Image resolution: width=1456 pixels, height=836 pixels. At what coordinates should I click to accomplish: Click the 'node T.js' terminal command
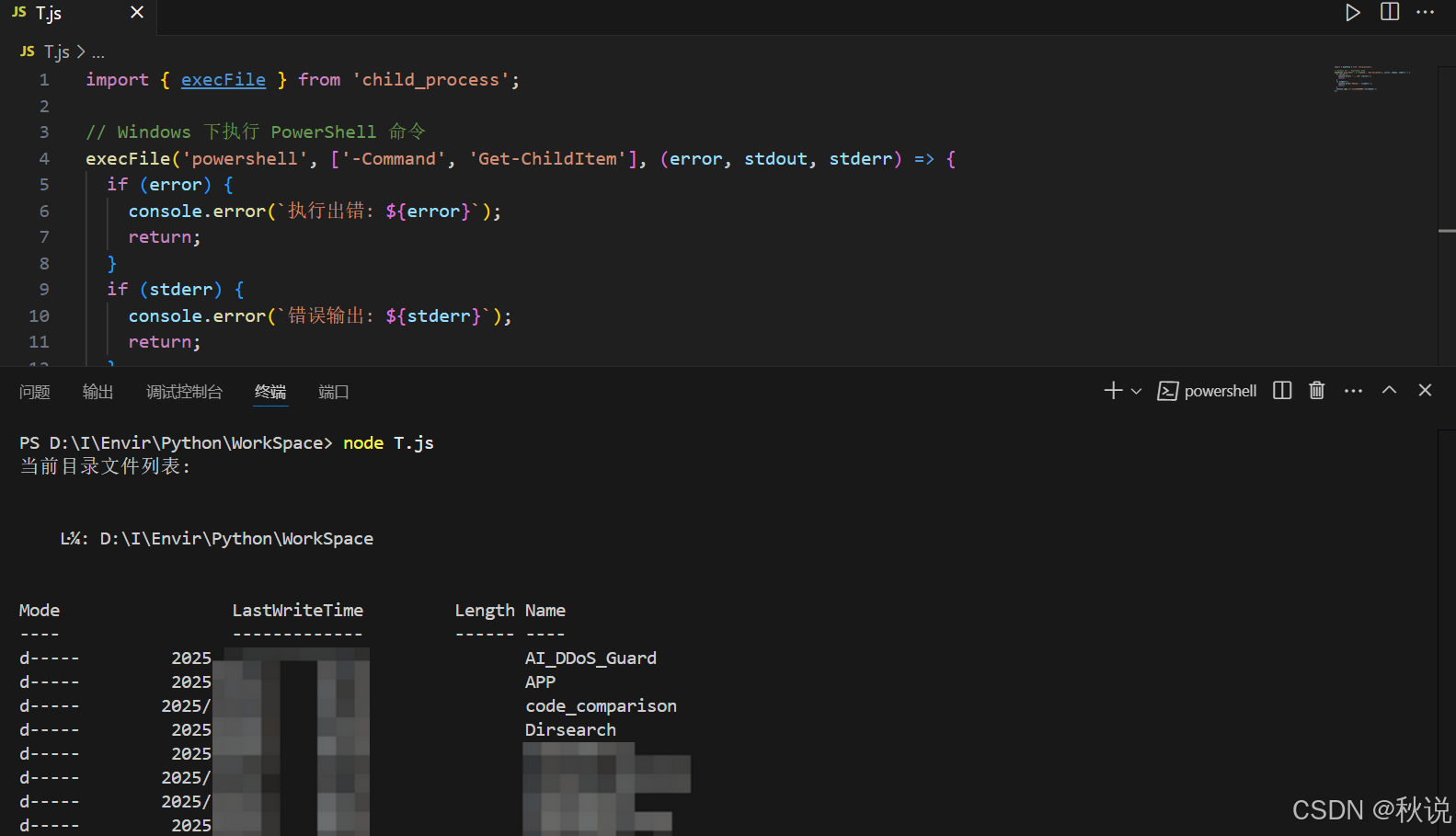coord(388,443)
